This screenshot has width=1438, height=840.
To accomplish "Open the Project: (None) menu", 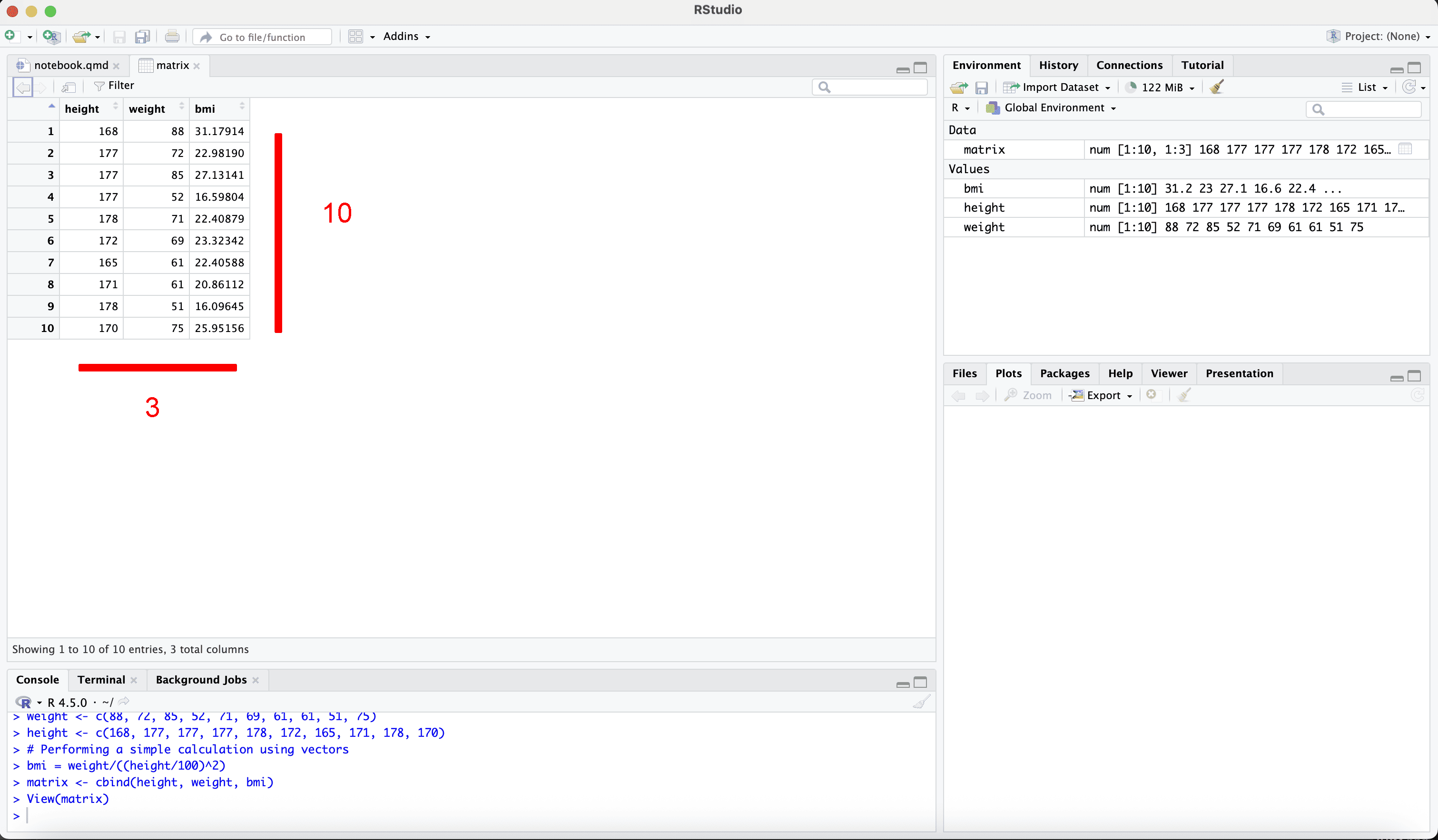I will 1380,36.
